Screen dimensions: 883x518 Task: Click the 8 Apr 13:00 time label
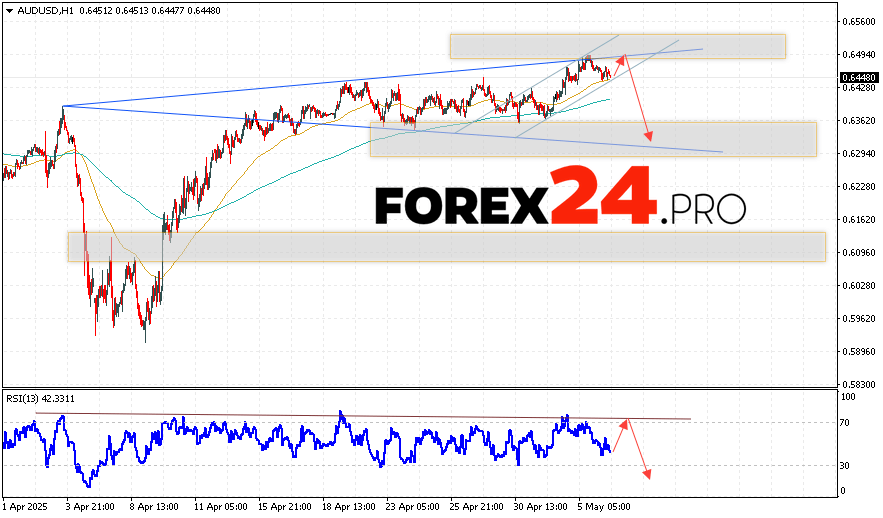[155, 507]
